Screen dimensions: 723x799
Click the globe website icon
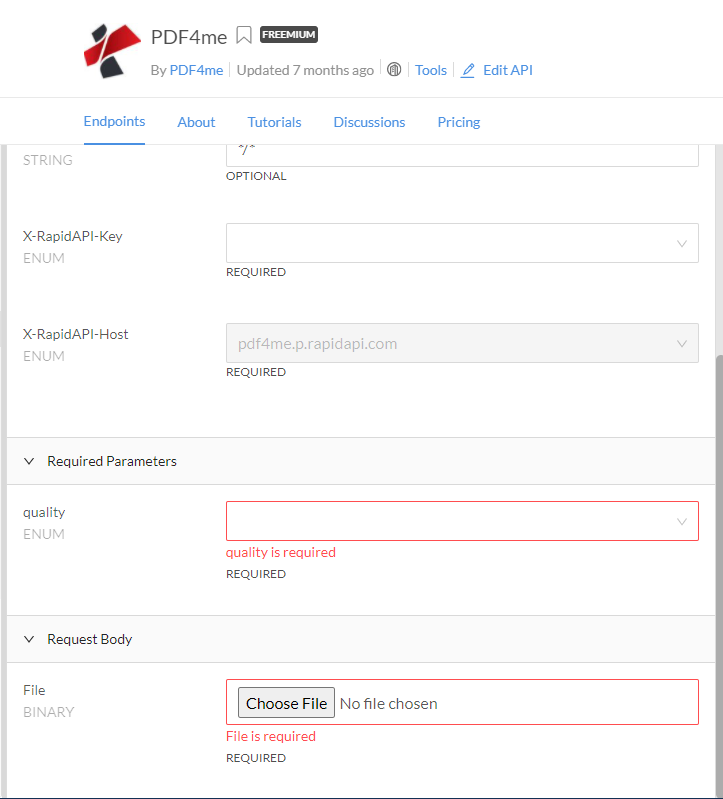(x=394, y=69)
